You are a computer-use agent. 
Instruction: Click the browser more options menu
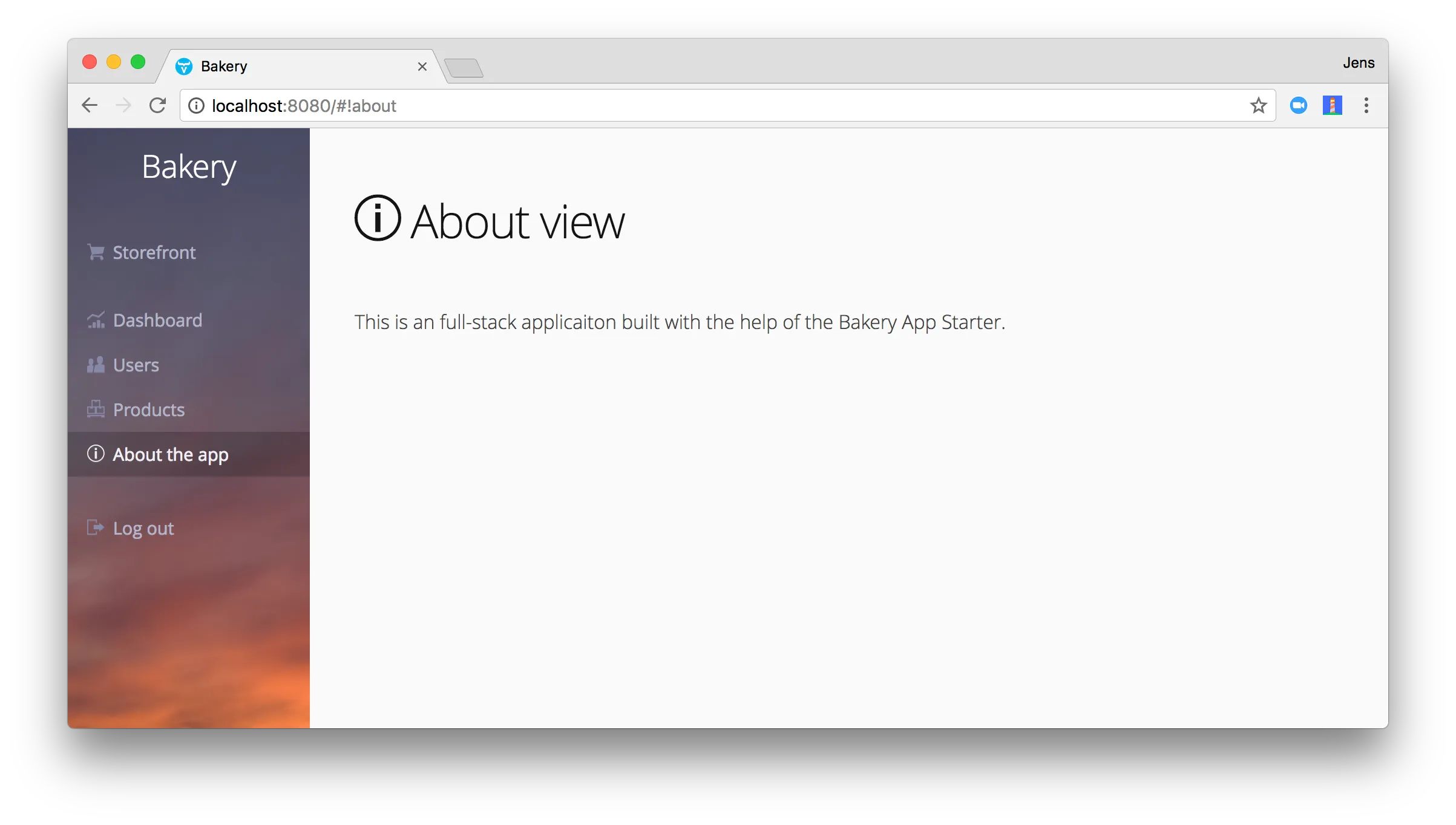coord(1366,105)
